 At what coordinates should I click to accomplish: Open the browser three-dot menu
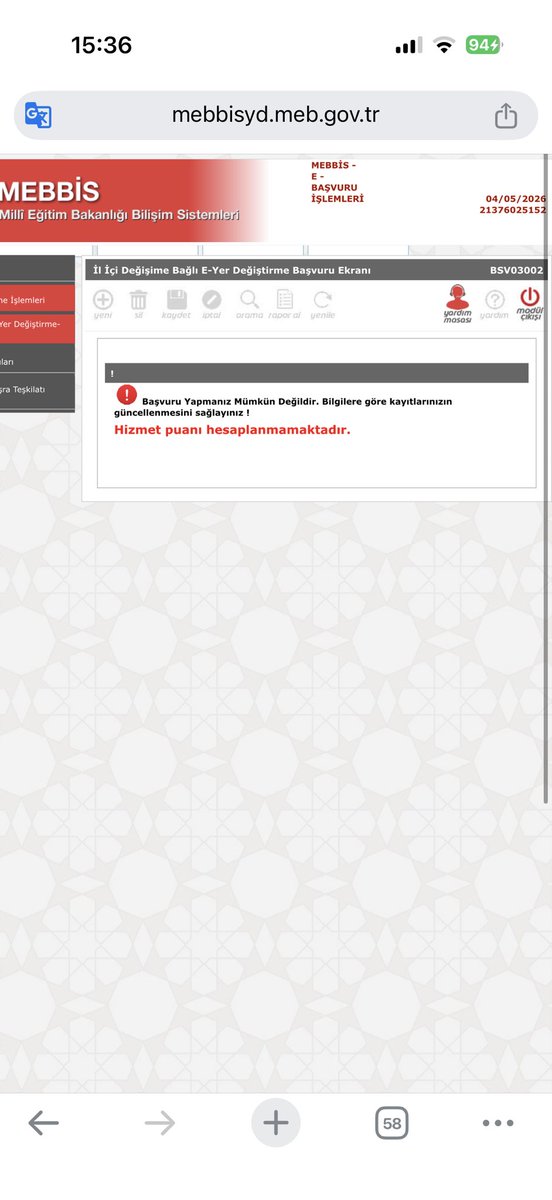(x=498, y=1123)
